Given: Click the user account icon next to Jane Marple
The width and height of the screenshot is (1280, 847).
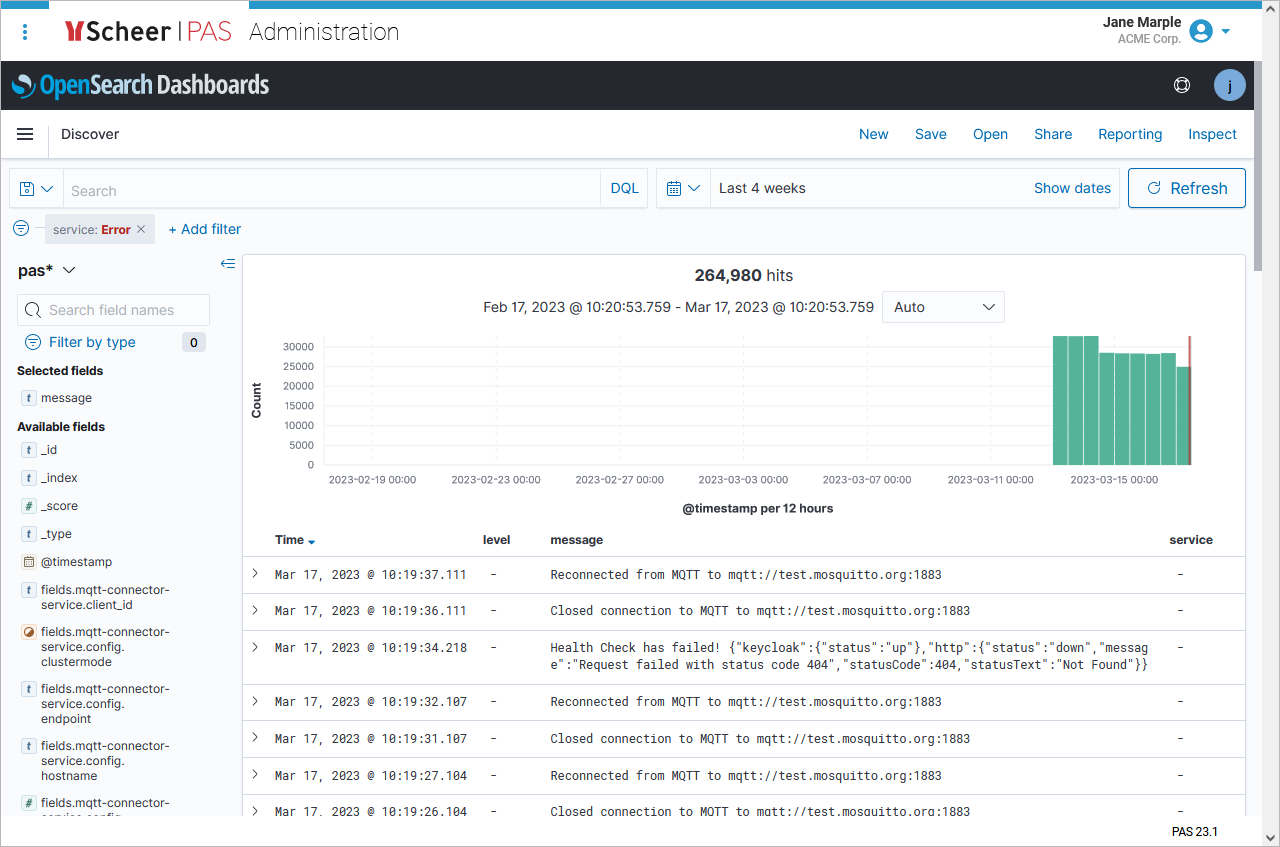Looking at the screenshot, I should click(1203, 31).
